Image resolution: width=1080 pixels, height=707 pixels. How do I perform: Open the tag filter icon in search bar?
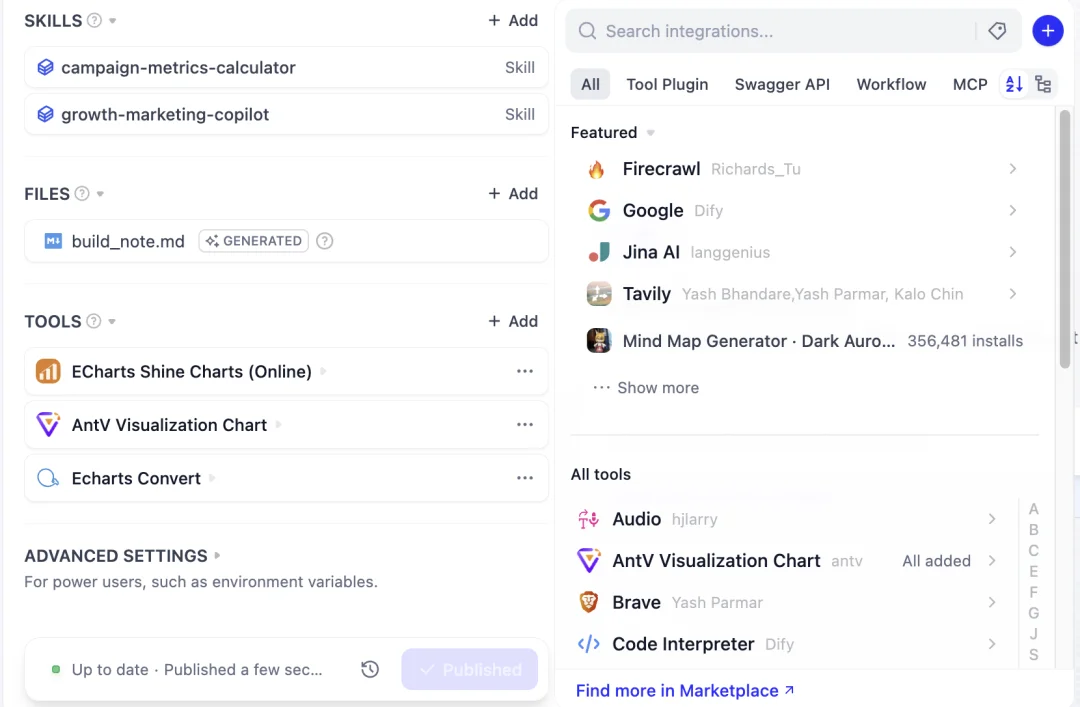pyautogui.click(x=997, y=31)
